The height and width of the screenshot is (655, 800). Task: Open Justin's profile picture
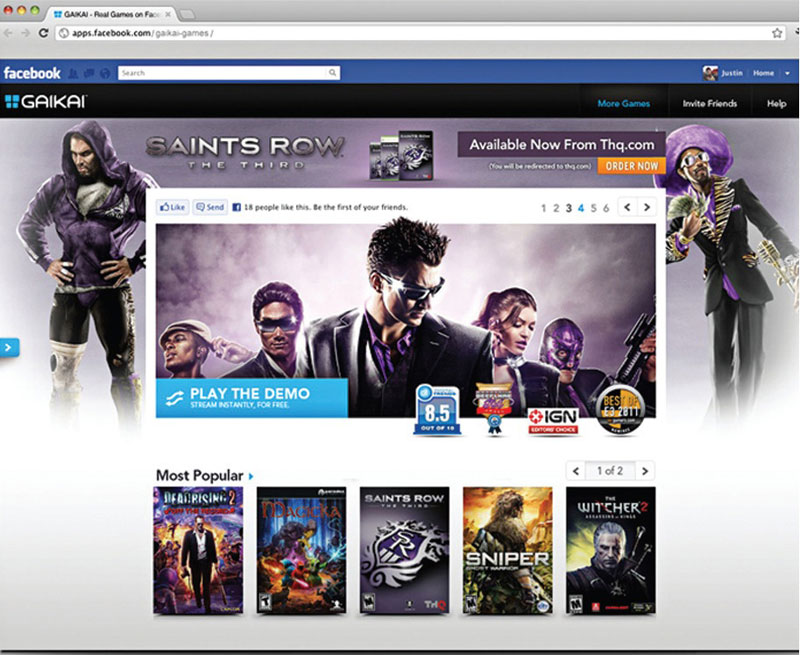[x=710, y=73]
